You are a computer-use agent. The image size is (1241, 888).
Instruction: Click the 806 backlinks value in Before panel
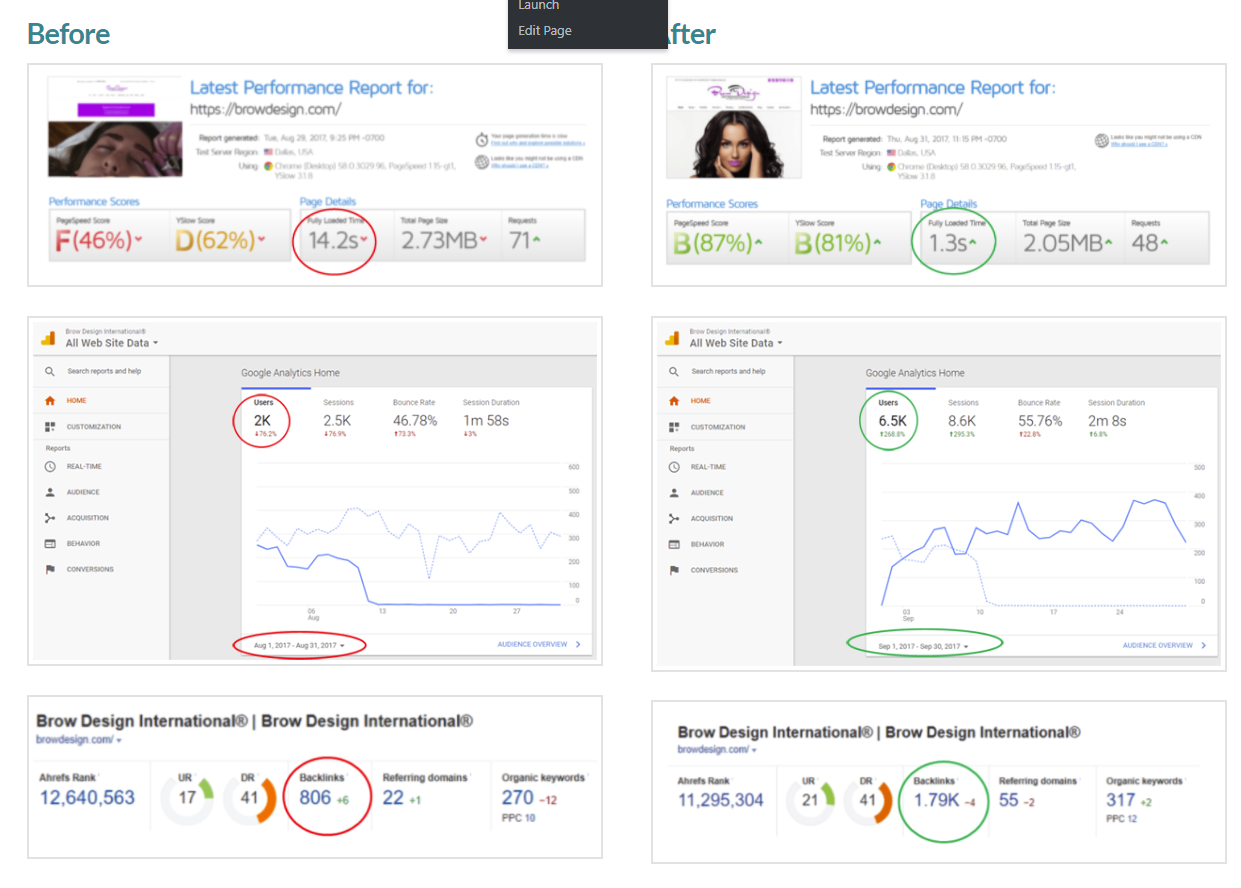point(315,797)
